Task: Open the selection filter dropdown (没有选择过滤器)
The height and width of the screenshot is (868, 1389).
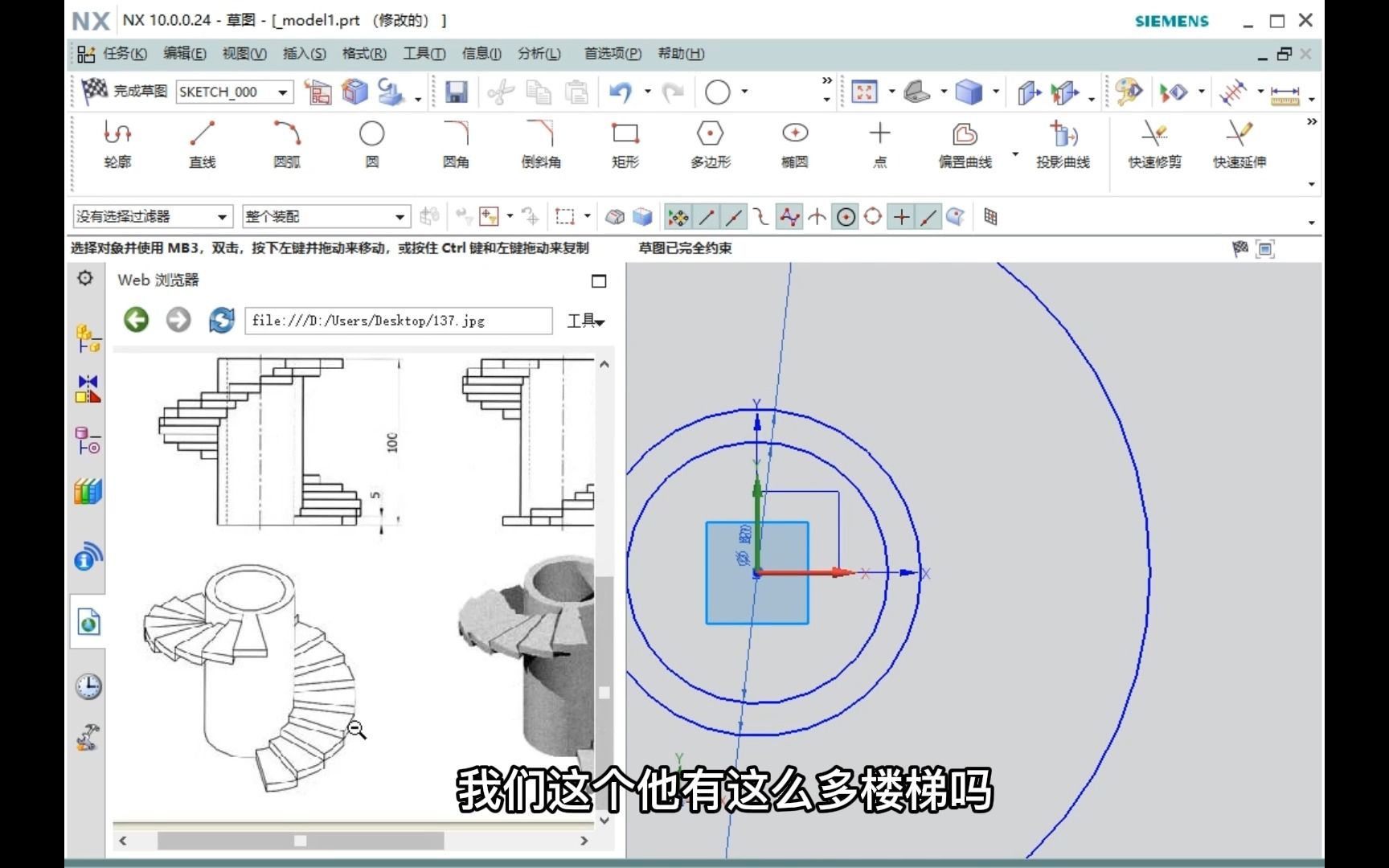Action: pos(221,217)
